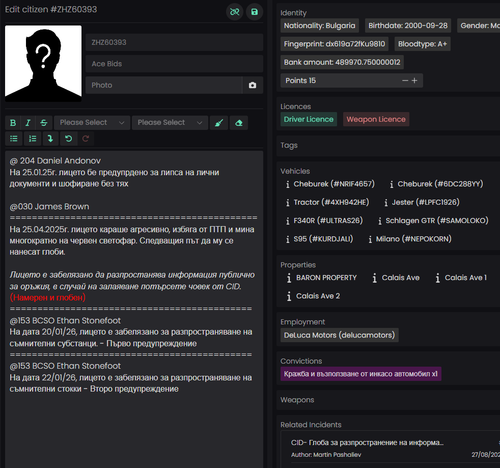Click the Photo URL input field
500x468 pixels.
(x=164, y=85)
